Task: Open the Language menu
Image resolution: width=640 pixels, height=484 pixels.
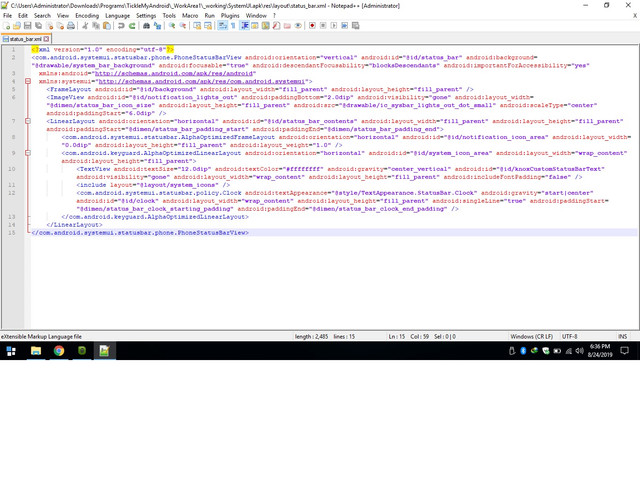Action: click(118, 16)
